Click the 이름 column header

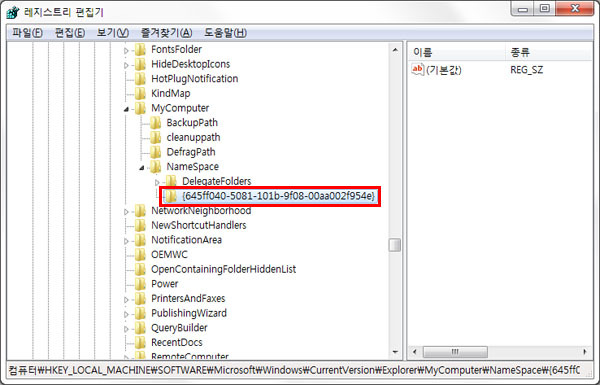[x=457, y=52]
